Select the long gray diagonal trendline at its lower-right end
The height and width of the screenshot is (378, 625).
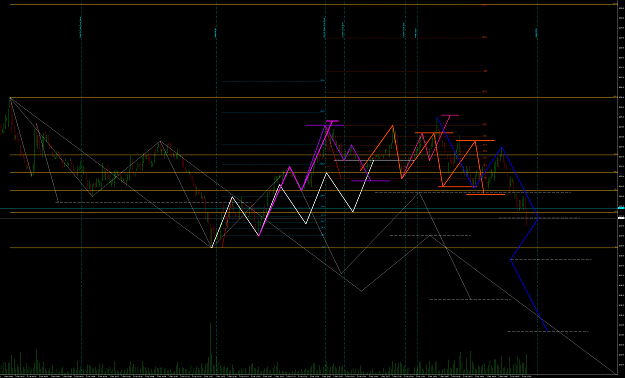(x=614, y=372)
